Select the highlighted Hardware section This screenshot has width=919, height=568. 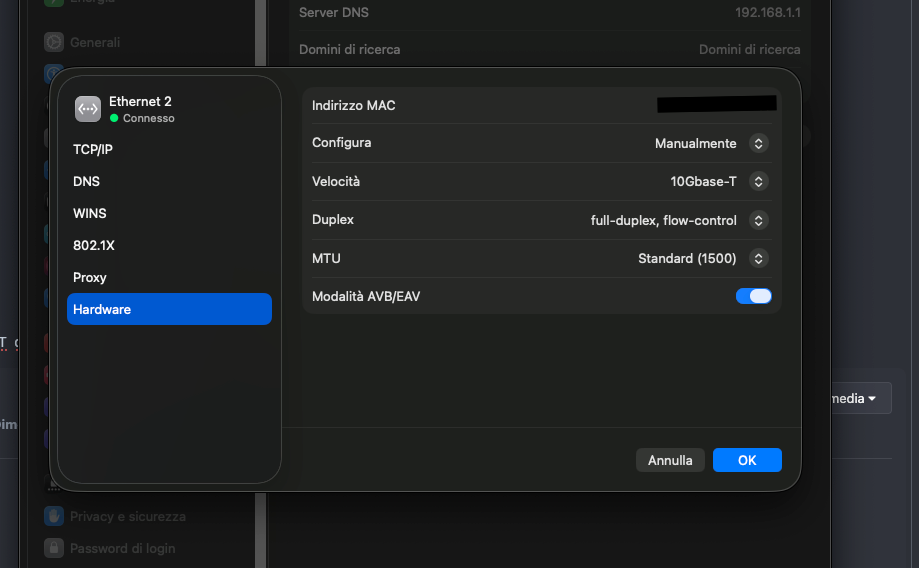coord(102,309)
